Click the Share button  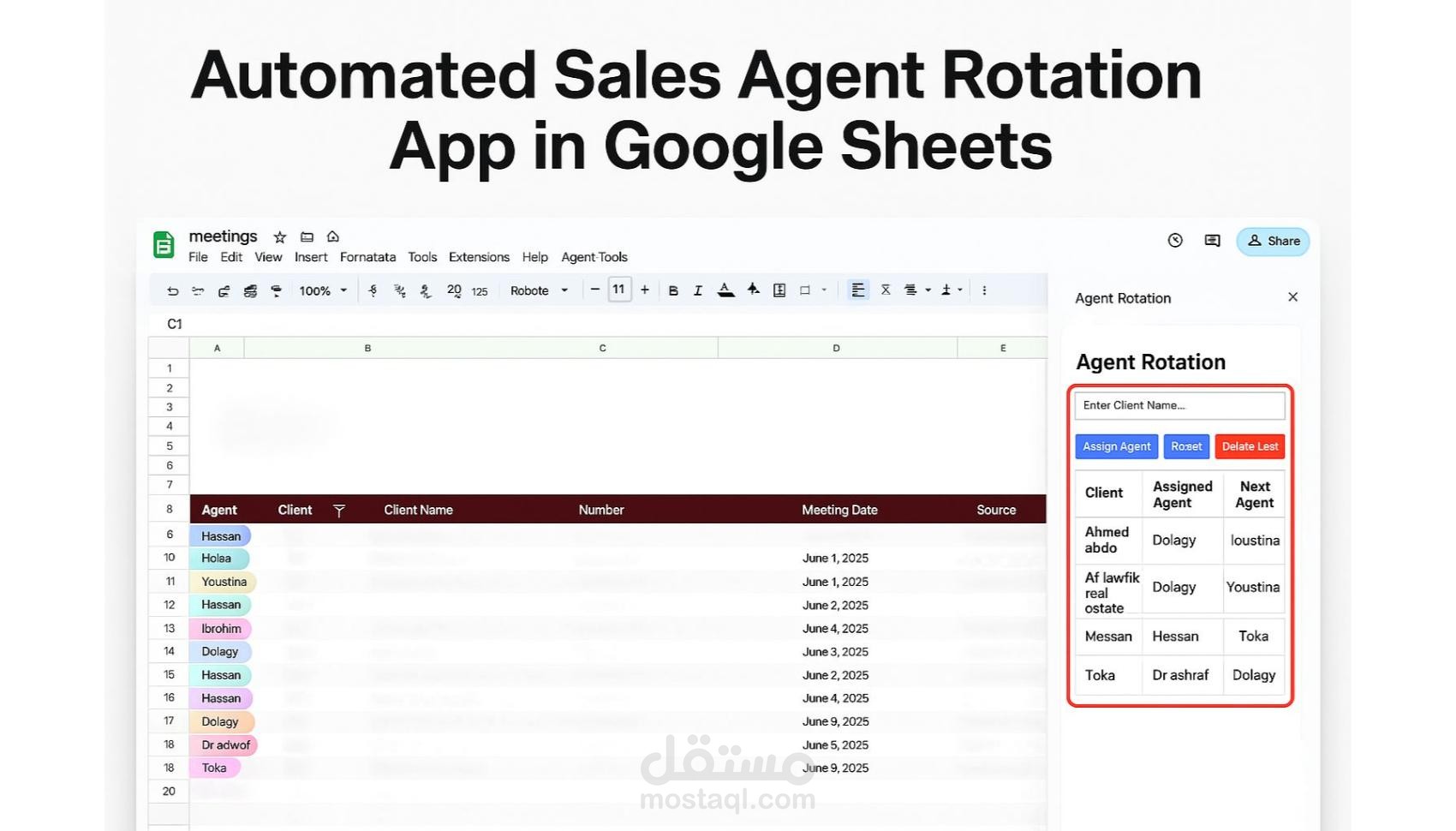coord(1273,241)
